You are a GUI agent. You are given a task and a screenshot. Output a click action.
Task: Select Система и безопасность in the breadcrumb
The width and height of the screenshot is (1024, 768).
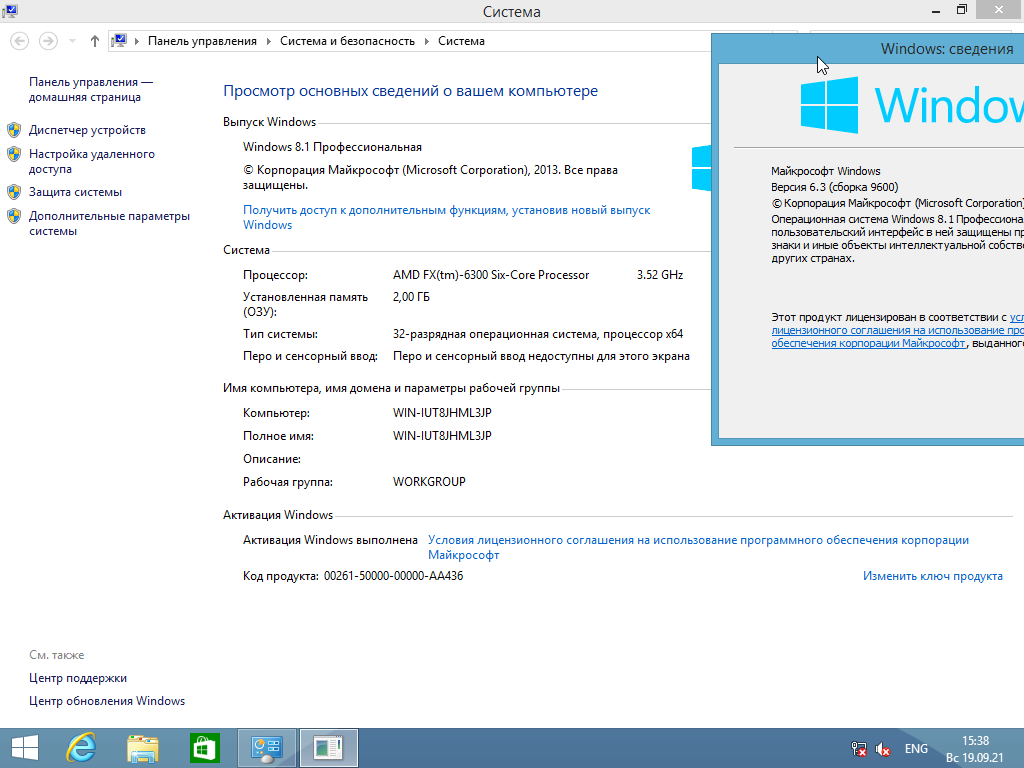[347, 41]
